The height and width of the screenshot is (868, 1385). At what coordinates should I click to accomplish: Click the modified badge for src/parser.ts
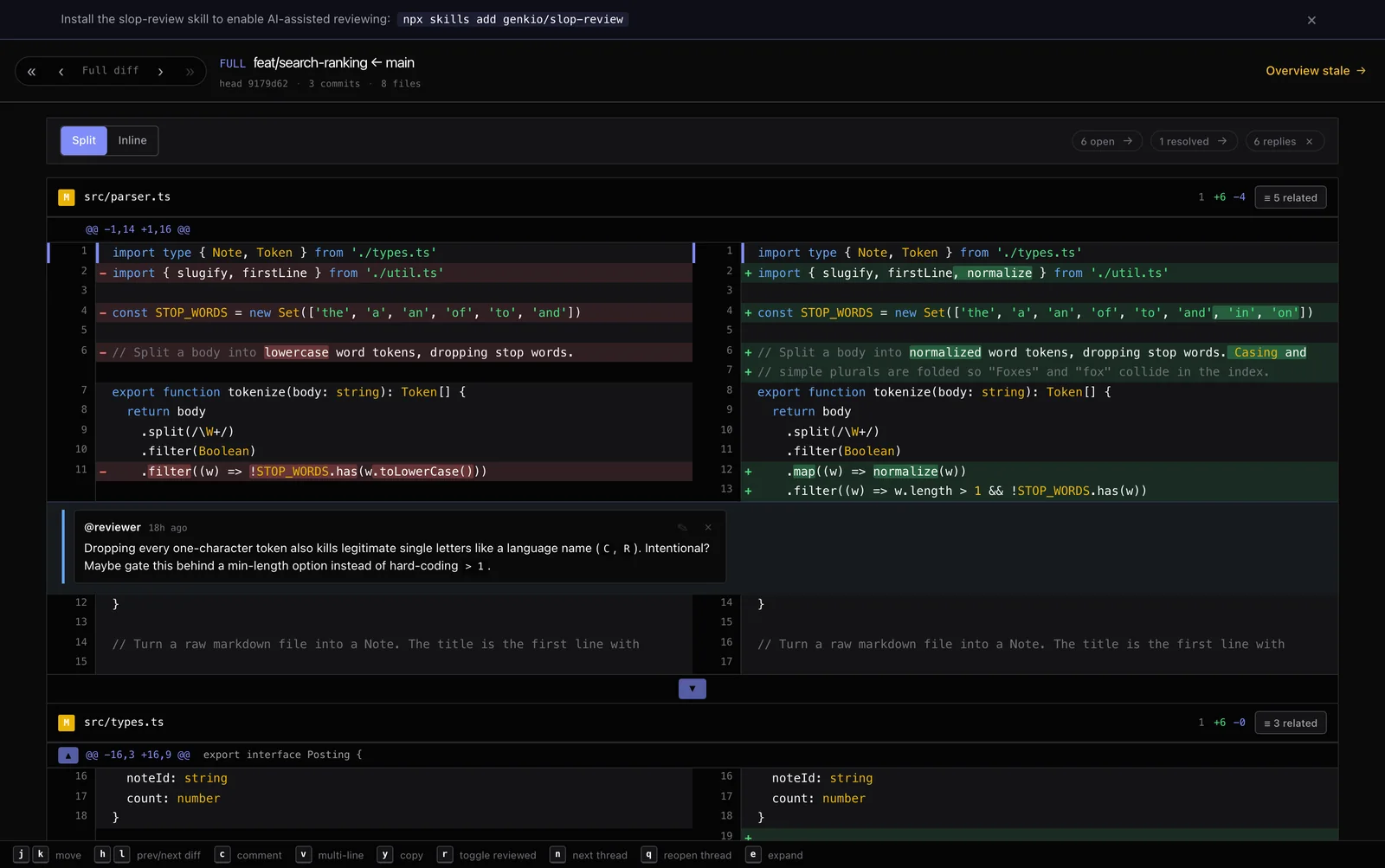tap(67, 197)
